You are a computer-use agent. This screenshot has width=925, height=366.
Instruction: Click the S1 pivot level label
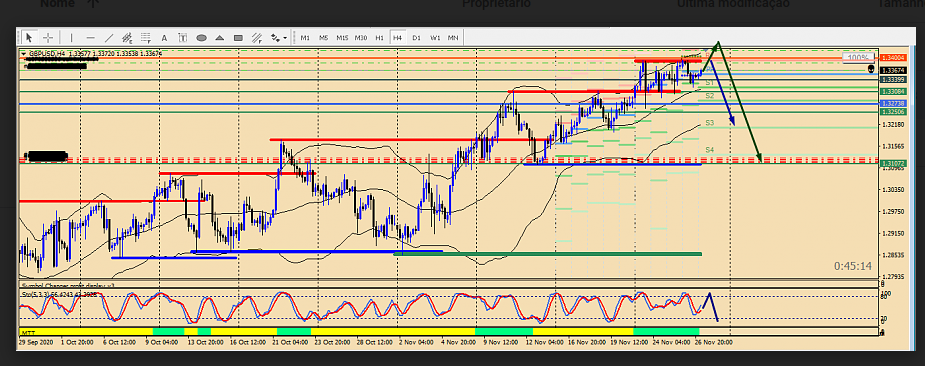click(x=710, y=83)
